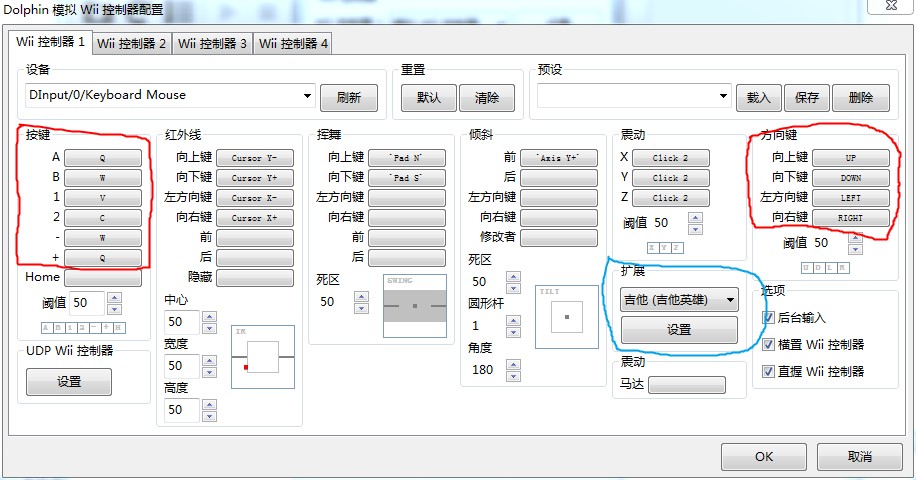Screen dimensions: 916x480
Task: Click the Cursor X- mapping in 红外线
Action: click(255, 198)
